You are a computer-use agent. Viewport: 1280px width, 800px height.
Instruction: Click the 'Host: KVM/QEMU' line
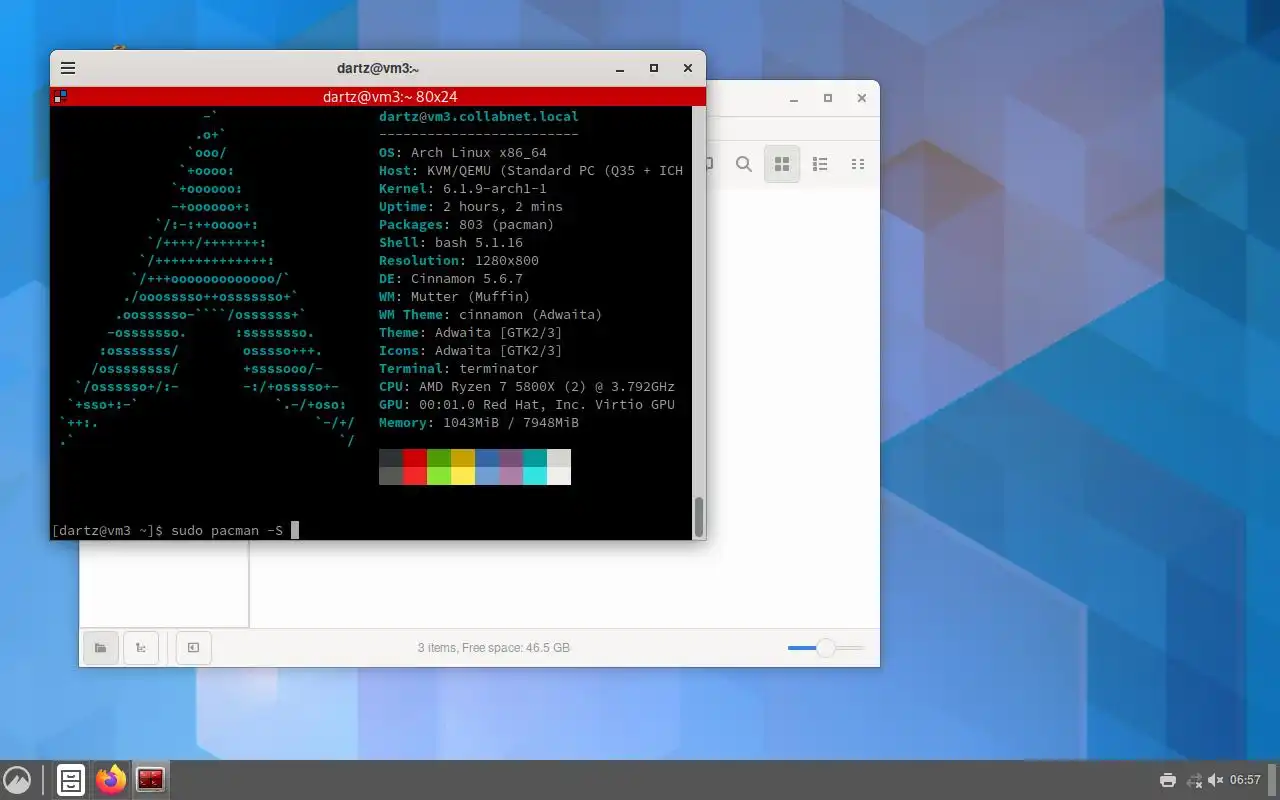pyautogui.click(x=531, y=170)
